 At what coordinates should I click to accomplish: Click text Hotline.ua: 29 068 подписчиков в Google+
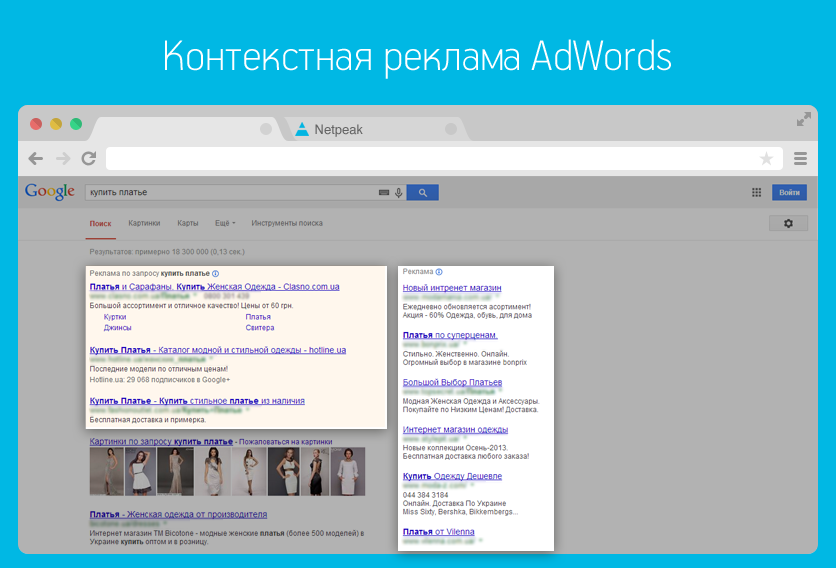click(159, 380)
